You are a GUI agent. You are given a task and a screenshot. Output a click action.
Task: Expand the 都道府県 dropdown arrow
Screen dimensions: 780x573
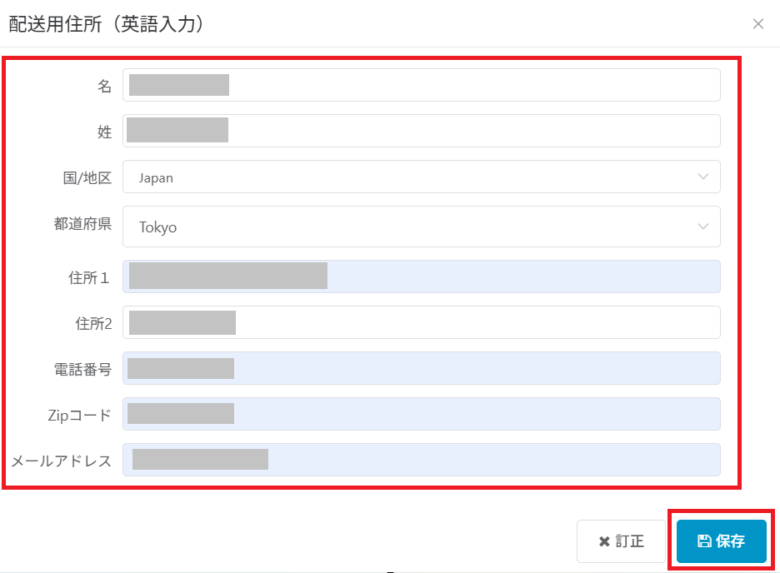click(x=702, y=227)
